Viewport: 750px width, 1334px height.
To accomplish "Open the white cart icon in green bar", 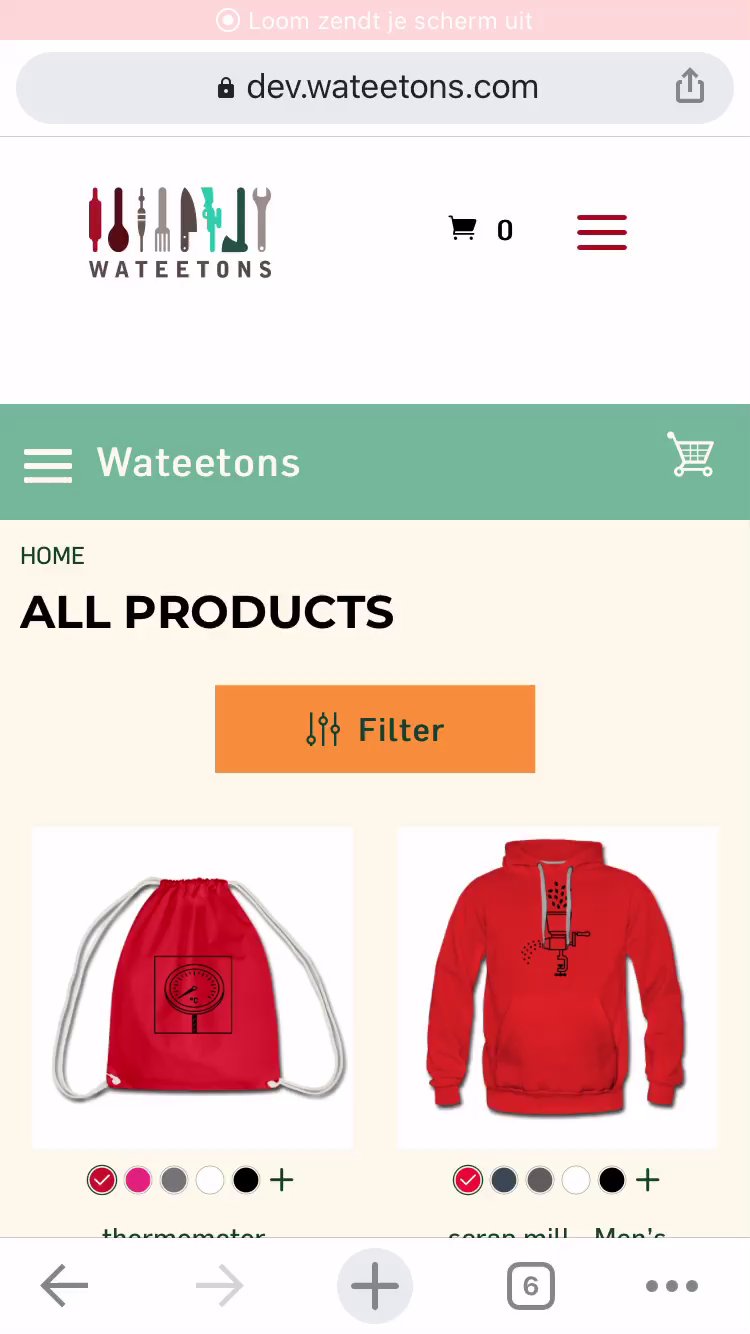I will (x=691, y=454).
